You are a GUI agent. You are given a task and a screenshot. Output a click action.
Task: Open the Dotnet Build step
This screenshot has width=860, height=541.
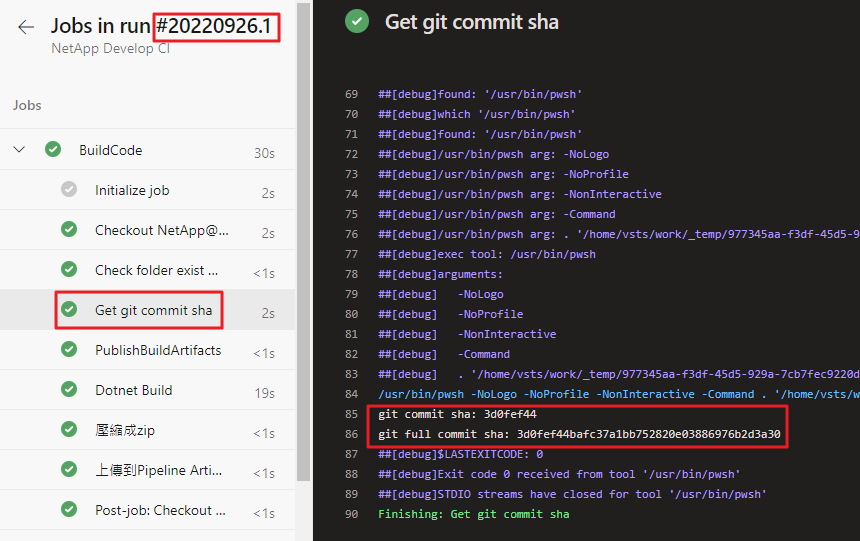point(134,391)
